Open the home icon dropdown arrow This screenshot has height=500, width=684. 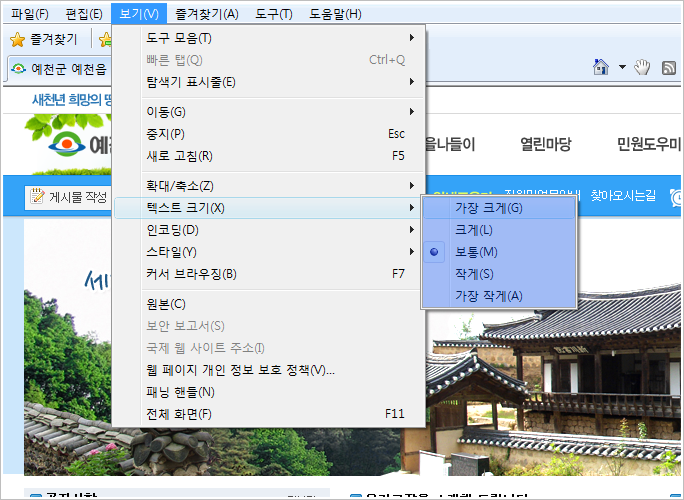click(622, 67)
